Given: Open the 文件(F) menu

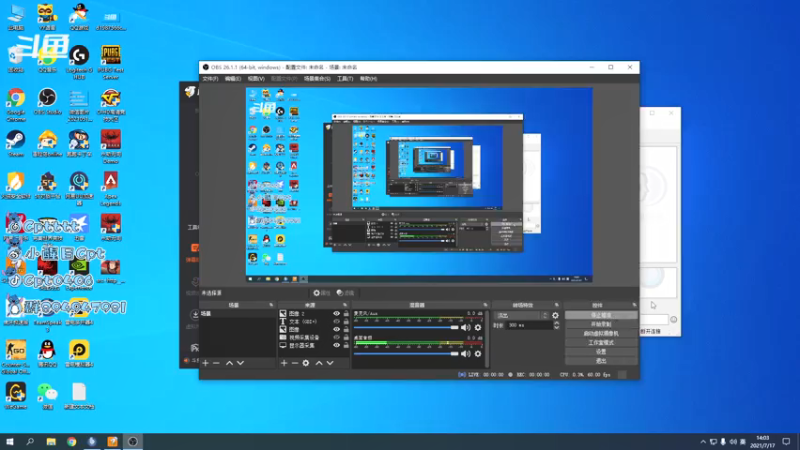Looking at the screenshot, I should [210, 79].
